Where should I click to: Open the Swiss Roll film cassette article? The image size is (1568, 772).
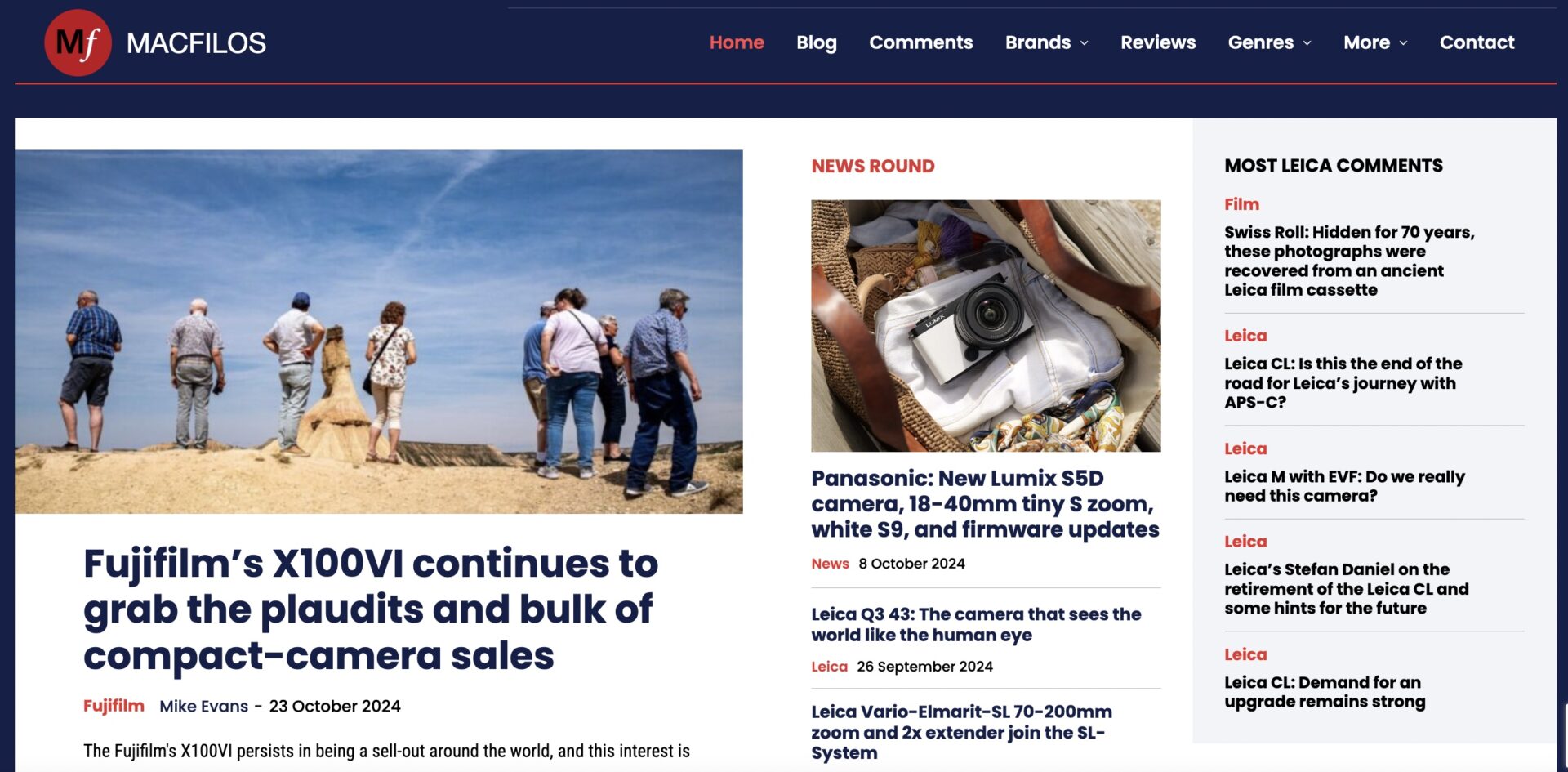click(x=1349, y=261)
